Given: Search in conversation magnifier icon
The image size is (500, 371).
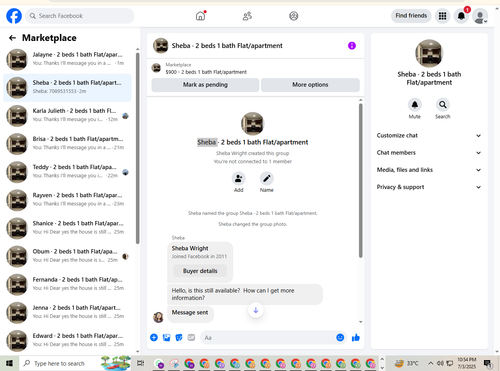Looking at the screenshot, I should 443,105.
